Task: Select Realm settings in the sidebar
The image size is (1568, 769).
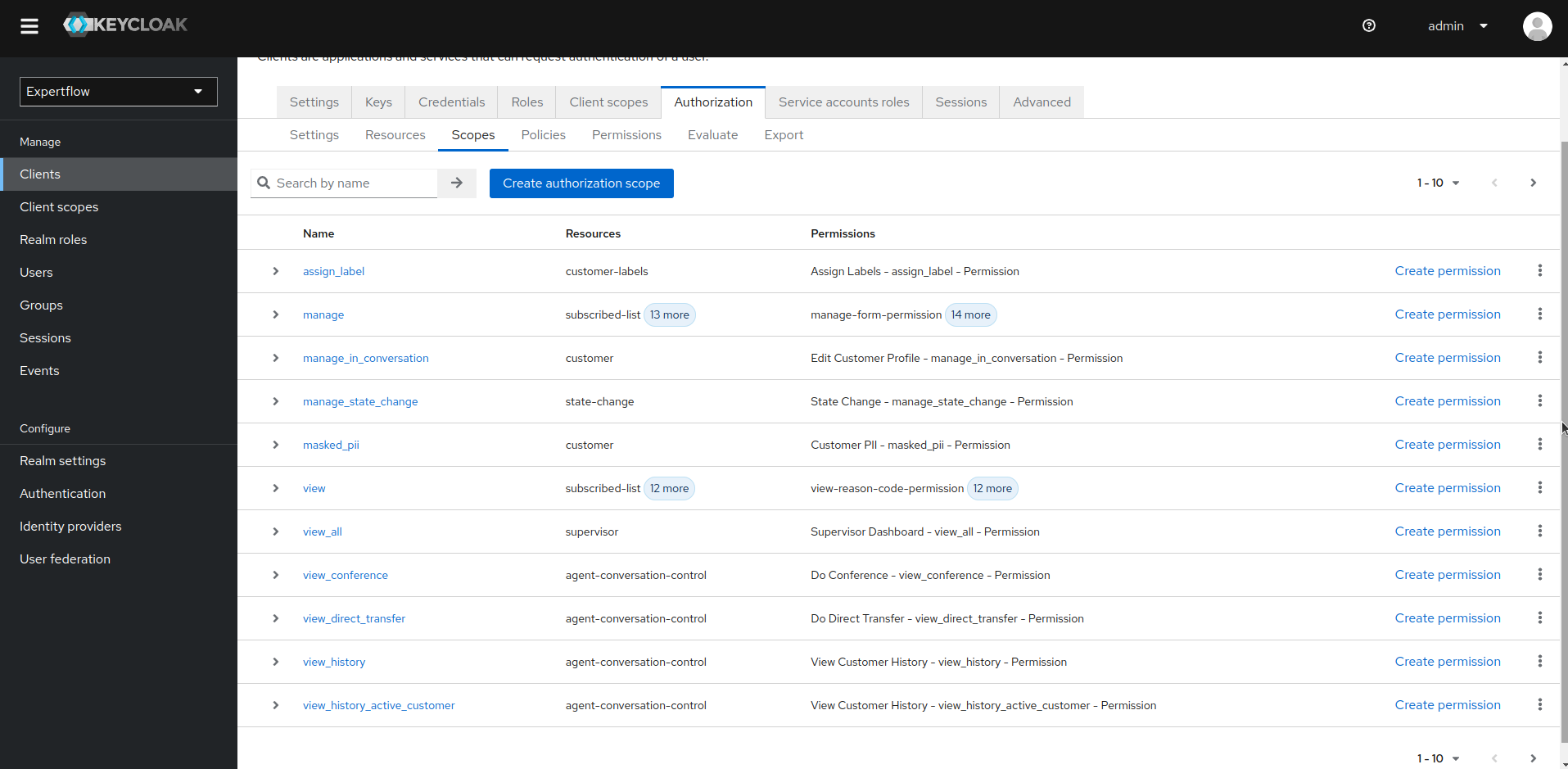Action: coord(62,460)
